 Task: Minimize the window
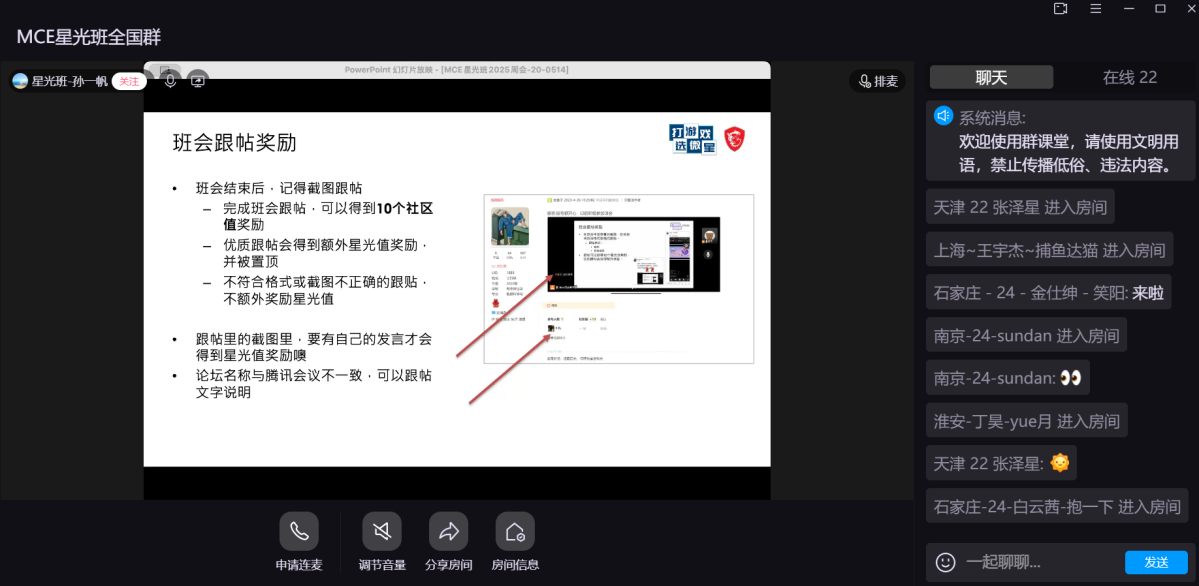[x=1128, y=8]
